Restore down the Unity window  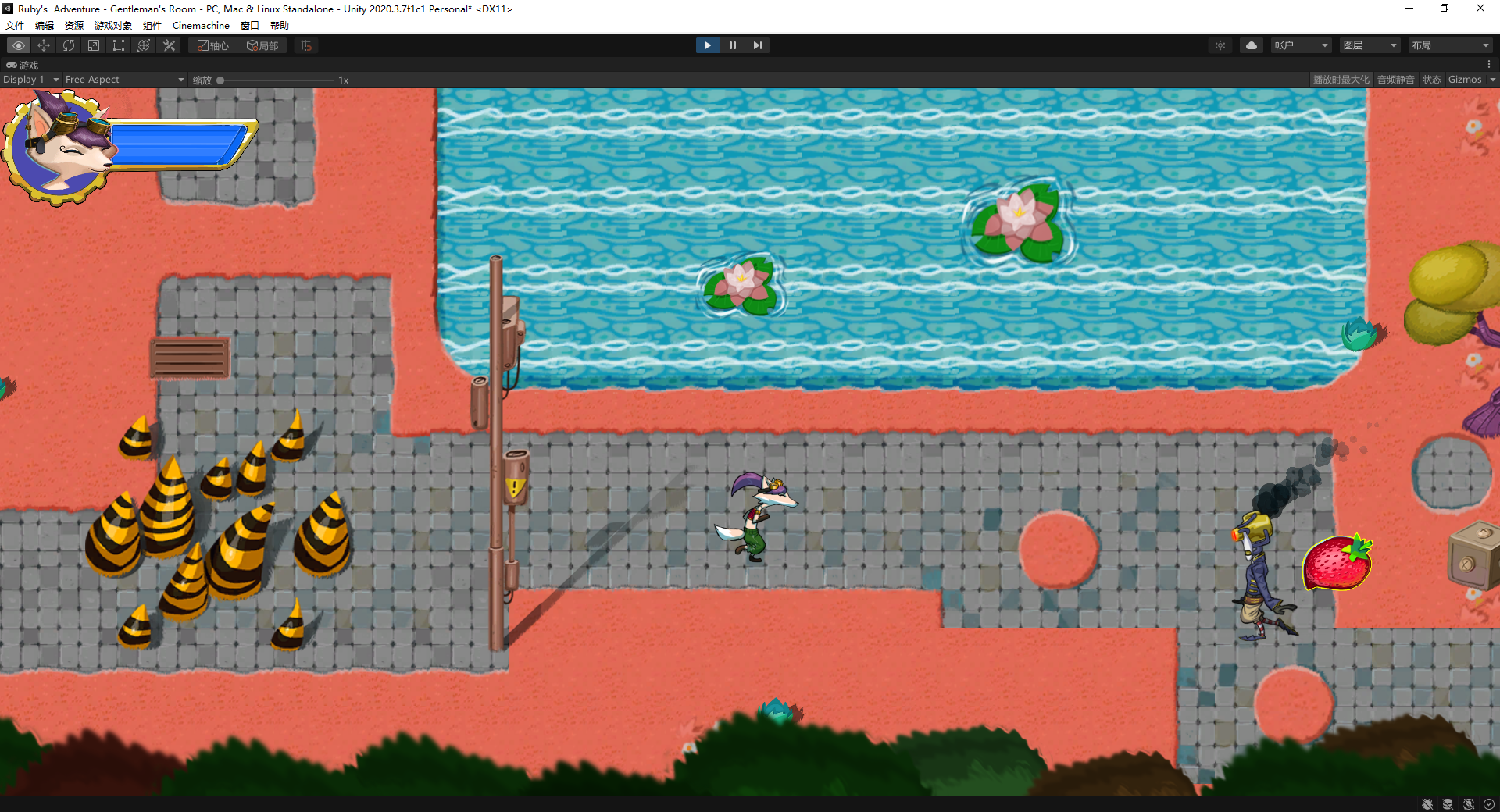[x=1445, y=9]
